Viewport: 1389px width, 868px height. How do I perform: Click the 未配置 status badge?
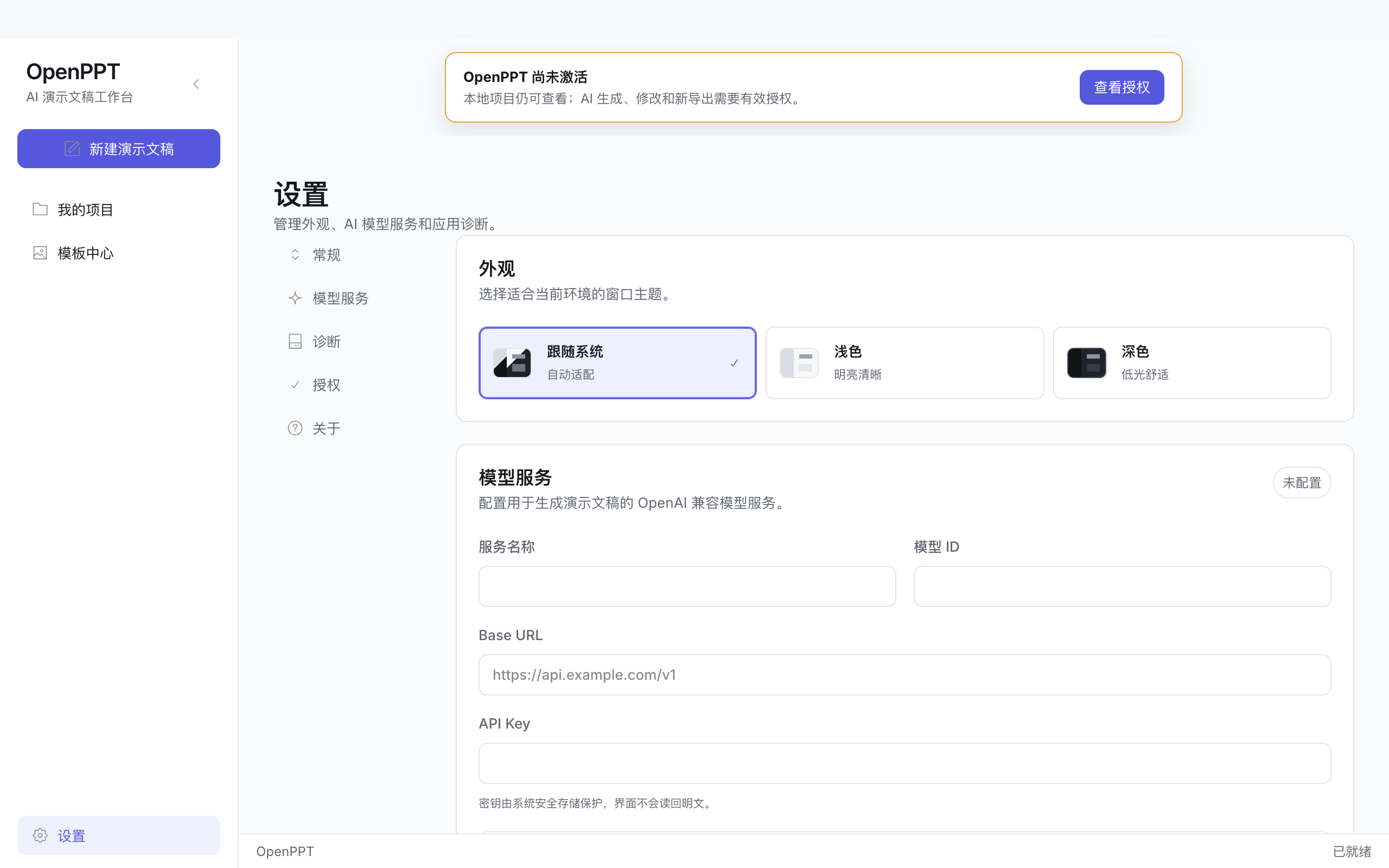[1302, 483]
